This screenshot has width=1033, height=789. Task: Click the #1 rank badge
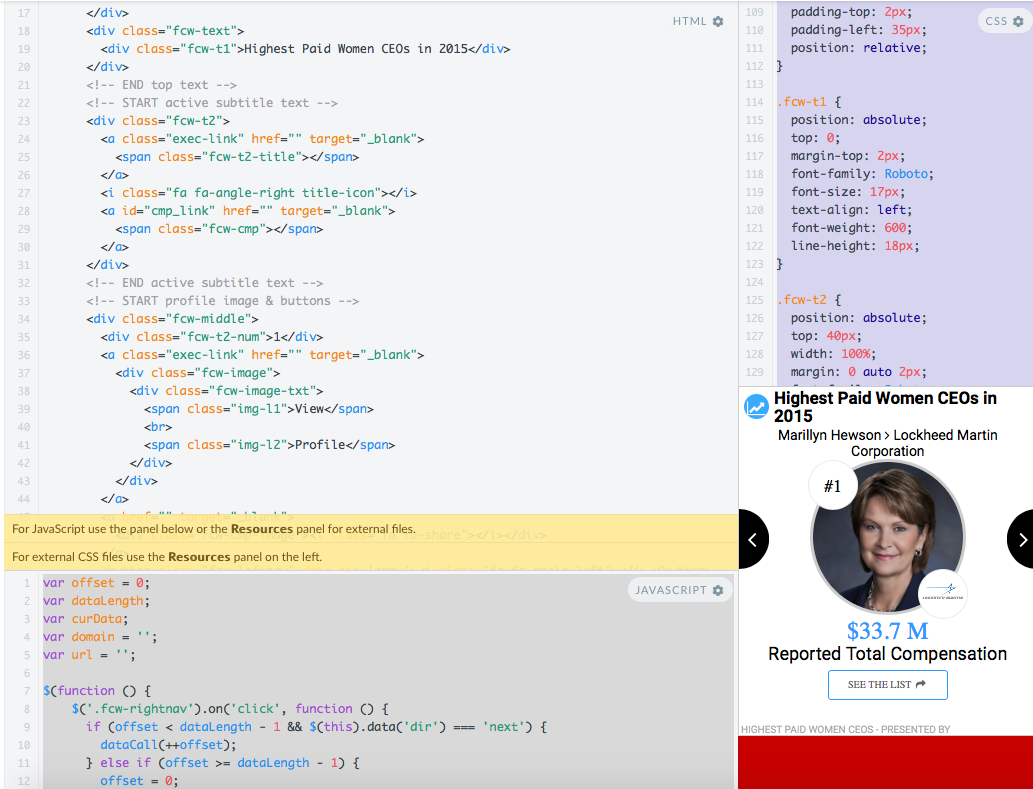833,486
